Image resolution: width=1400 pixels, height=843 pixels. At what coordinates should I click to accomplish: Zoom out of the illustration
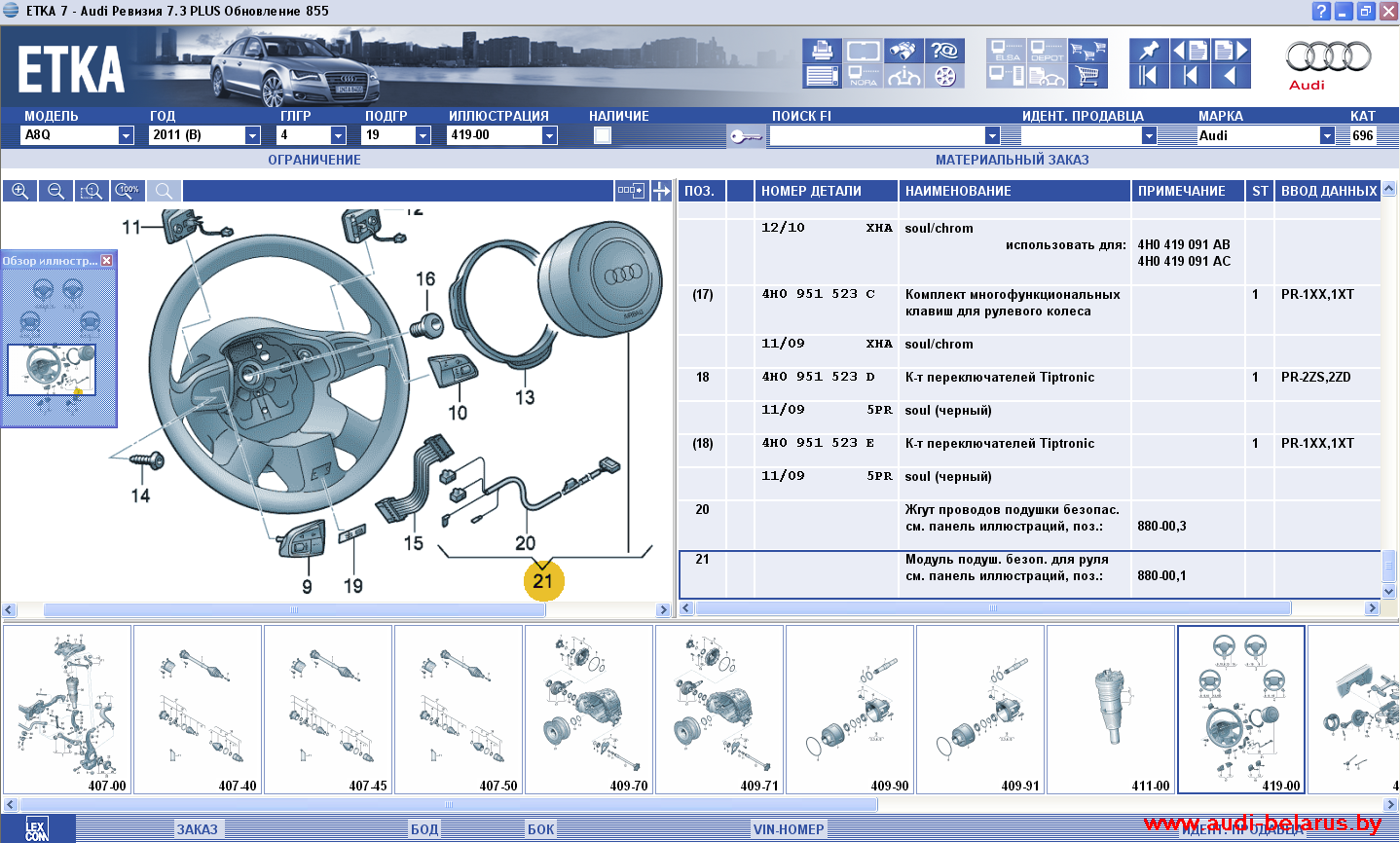pyautogui.click(x=55, y=191)
